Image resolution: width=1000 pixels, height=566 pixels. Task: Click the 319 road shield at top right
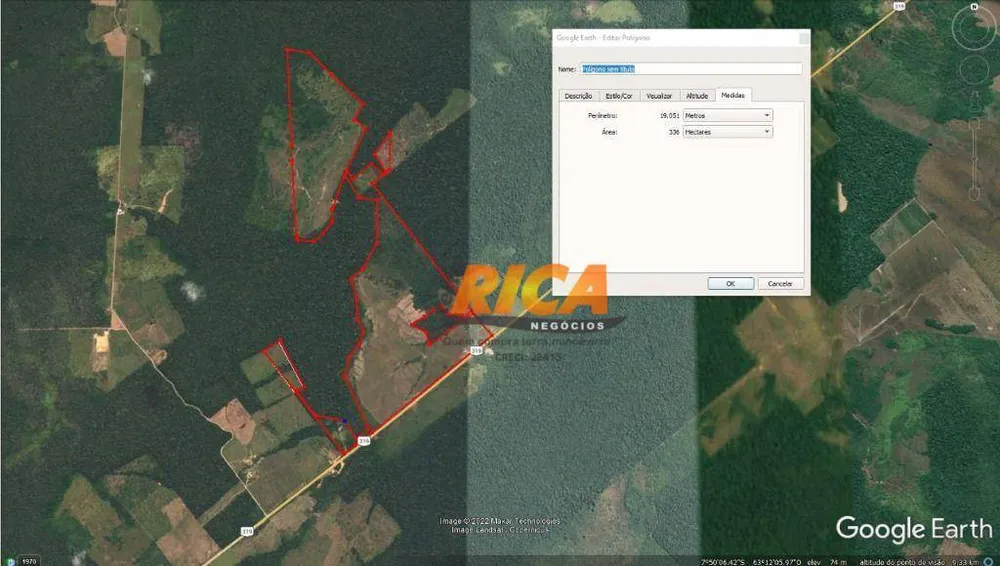pyautogui.click(x=899, y=6)
